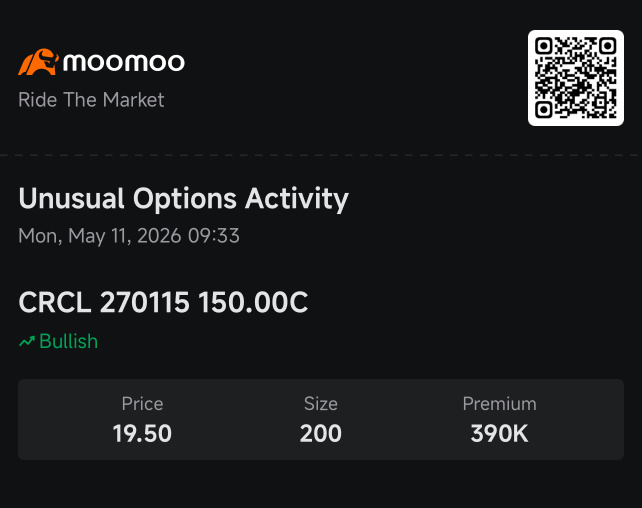Open the CRCL 270115 150.00C contract title
The height and width of the screenshot is (508, 642).
click(x=163, y=303)
